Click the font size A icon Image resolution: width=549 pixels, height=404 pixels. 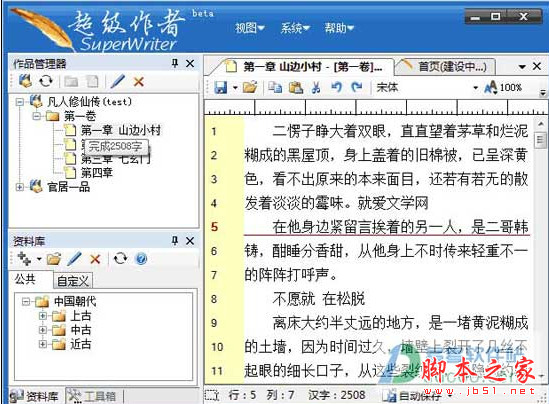[491, 87]
